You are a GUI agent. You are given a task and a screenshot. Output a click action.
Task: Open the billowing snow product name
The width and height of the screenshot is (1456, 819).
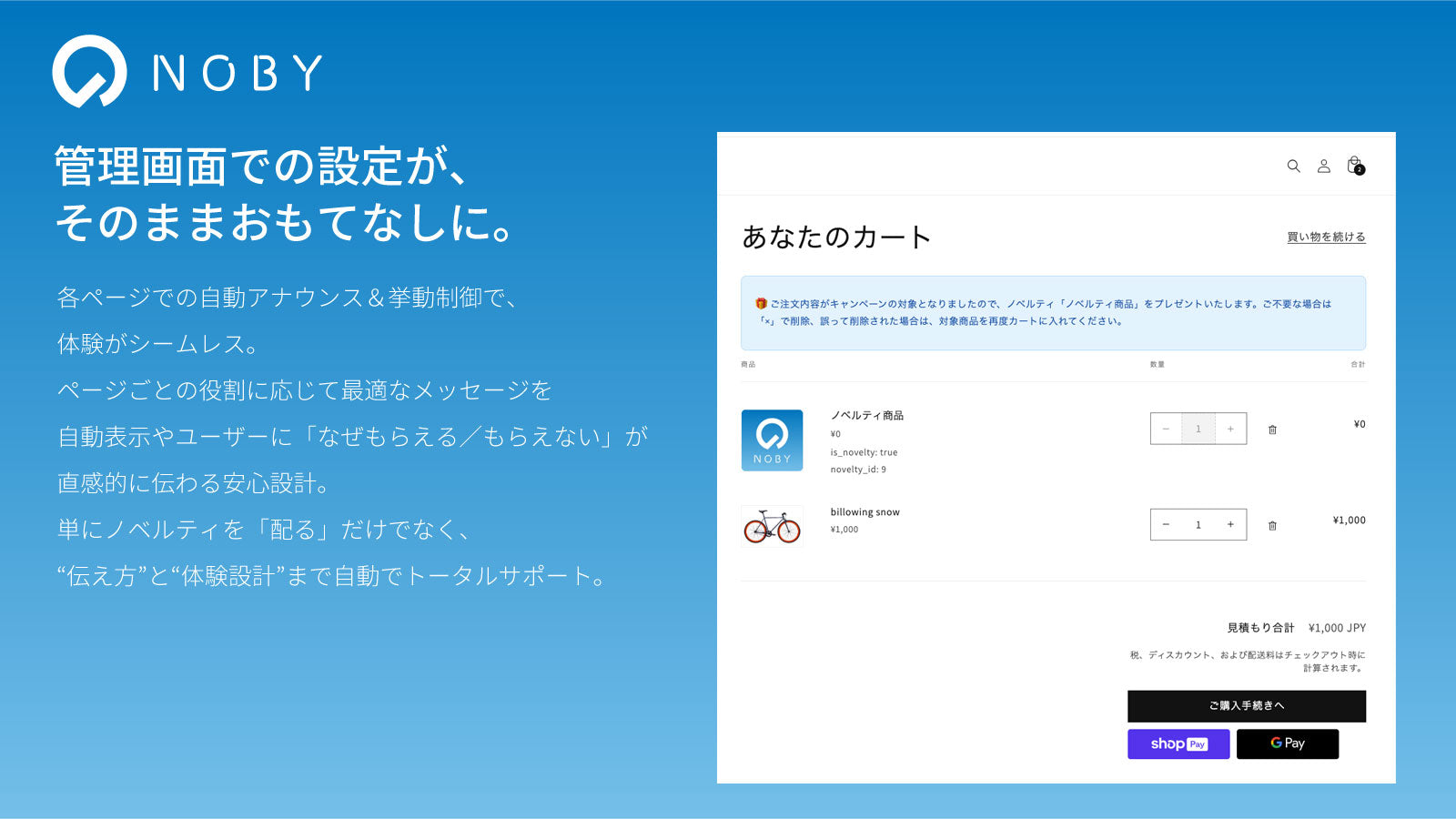tap(864, 511)
